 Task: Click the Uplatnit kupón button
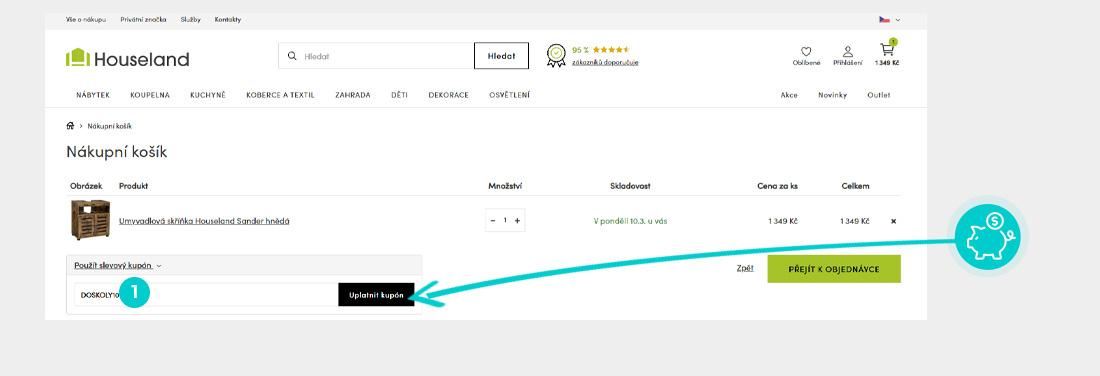click(x=376, y=295)
